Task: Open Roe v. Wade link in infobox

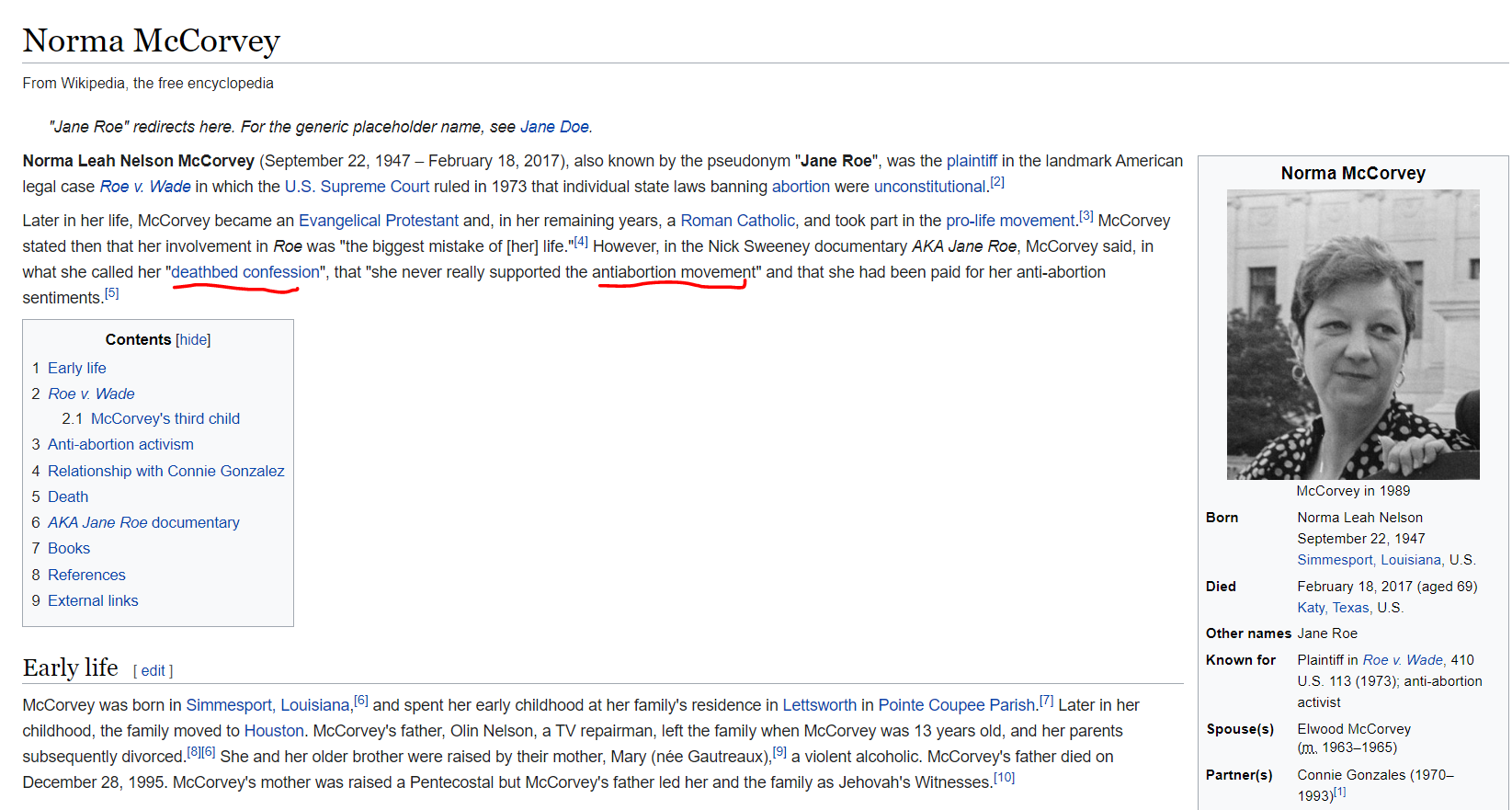Action: coord(1404,660)
